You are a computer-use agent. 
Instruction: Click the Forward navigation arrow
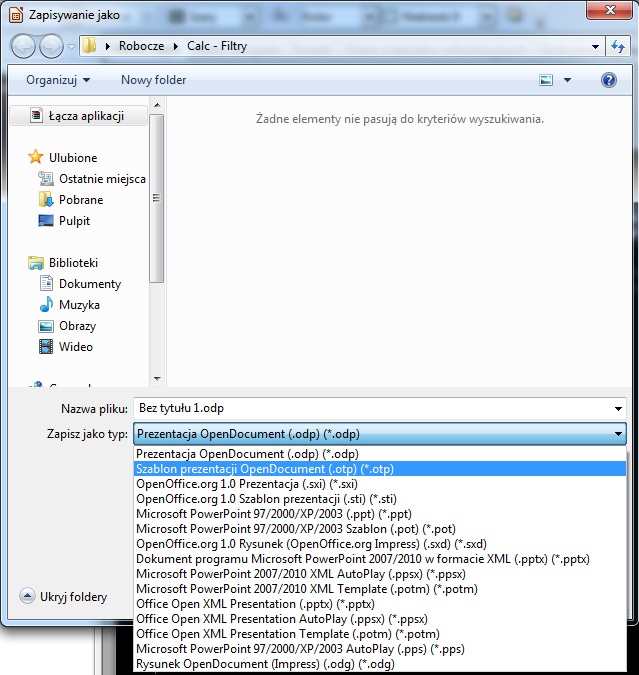point(51,46)
